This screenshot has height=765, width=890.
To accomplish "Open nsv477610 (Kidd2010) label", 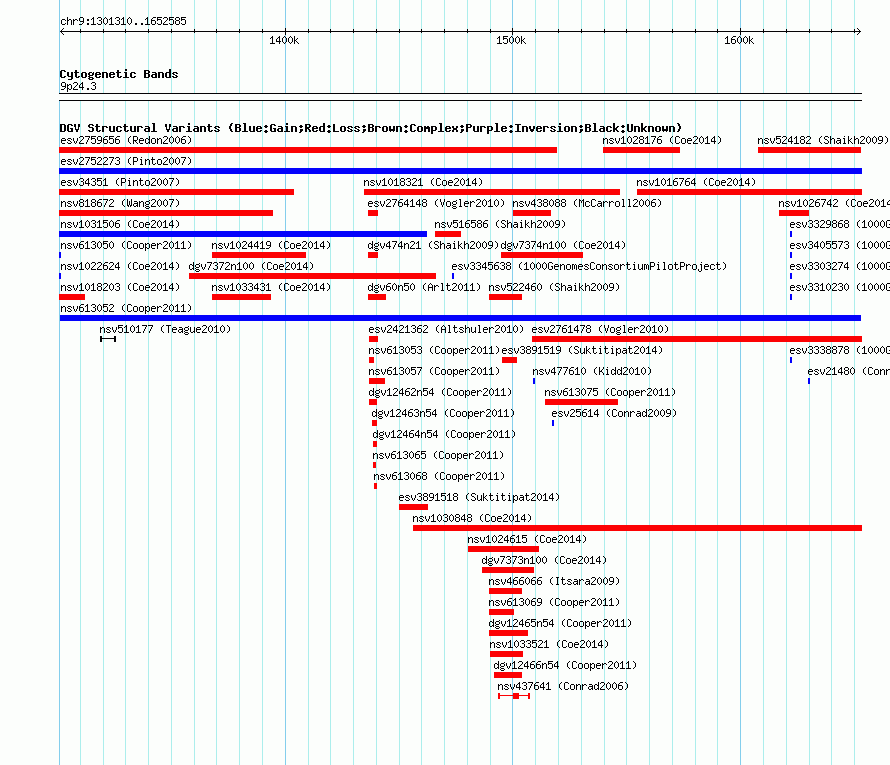I will tap(592, 371).
